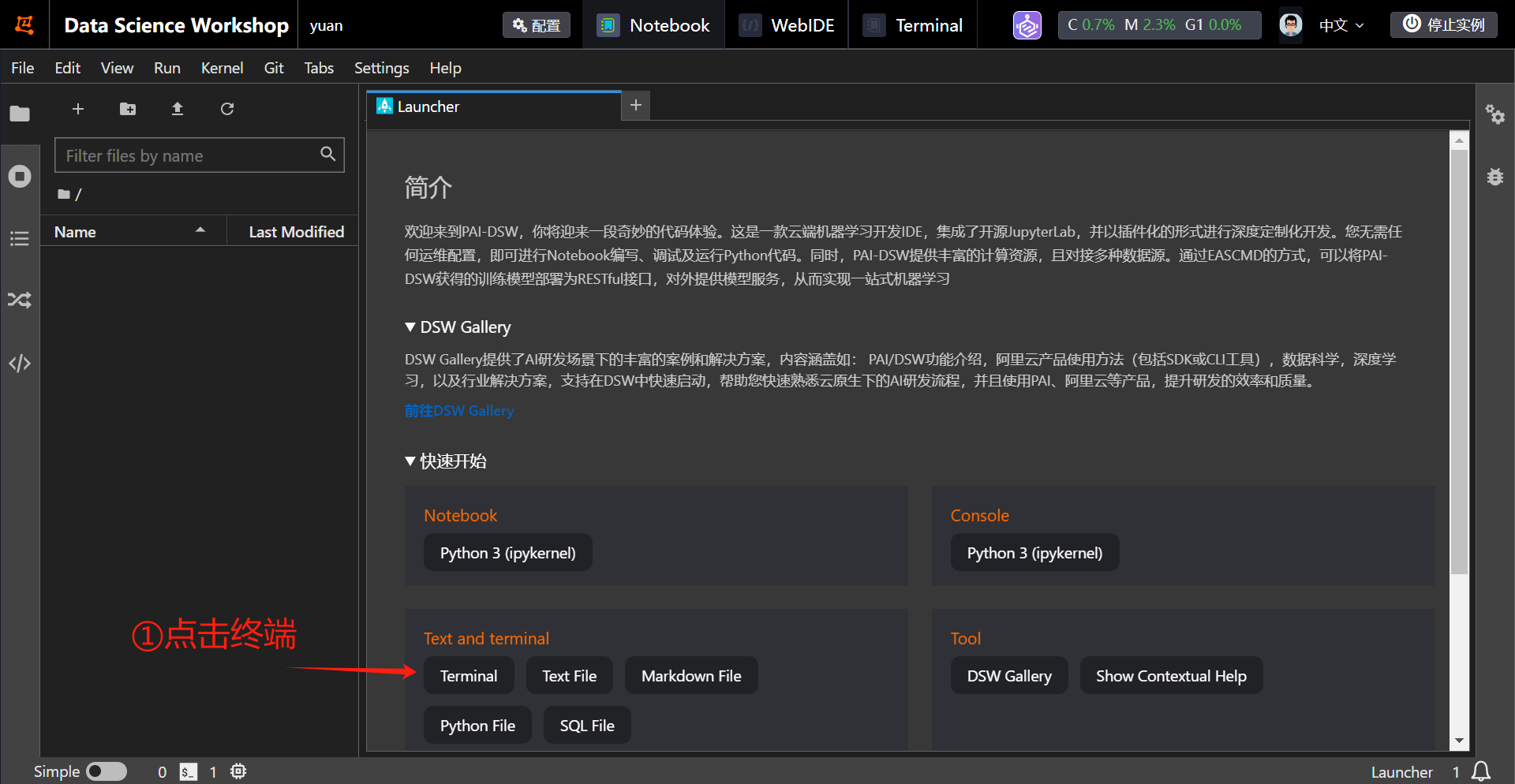
Task: Collapse the DSW Gallery section
Action: click(x=410, y=327)
